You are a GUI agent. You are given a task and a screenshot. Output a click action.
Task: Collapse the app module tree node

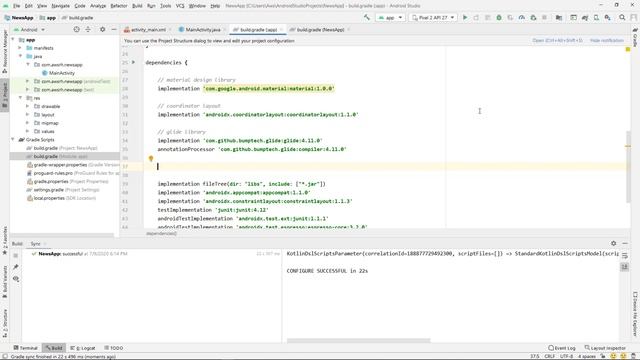point(13,40)
